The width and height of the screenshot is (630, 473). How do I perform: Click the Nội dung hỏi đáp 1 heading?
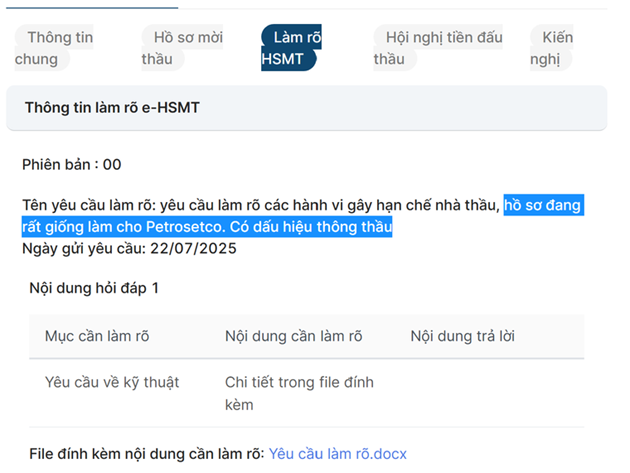(94, 288)
